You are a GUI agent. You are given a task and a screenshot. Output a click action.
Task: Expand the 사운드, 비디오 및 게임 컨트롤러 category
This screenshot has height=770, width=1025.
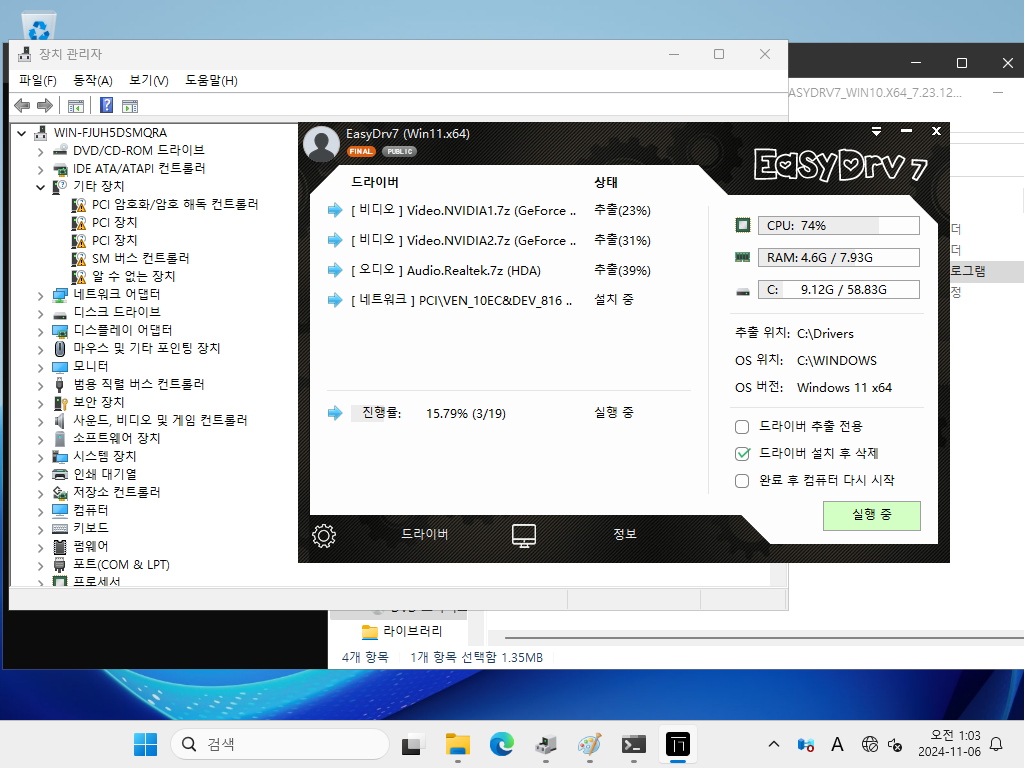click(41, 422)
